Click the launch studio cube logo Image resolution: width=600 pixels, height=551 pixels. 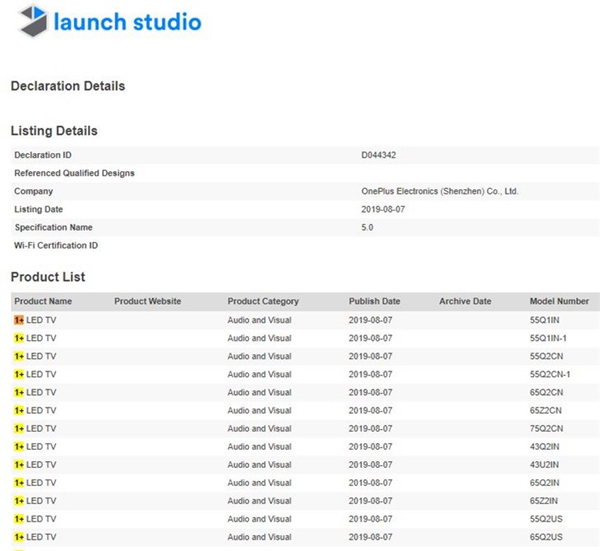pos(33,22)
